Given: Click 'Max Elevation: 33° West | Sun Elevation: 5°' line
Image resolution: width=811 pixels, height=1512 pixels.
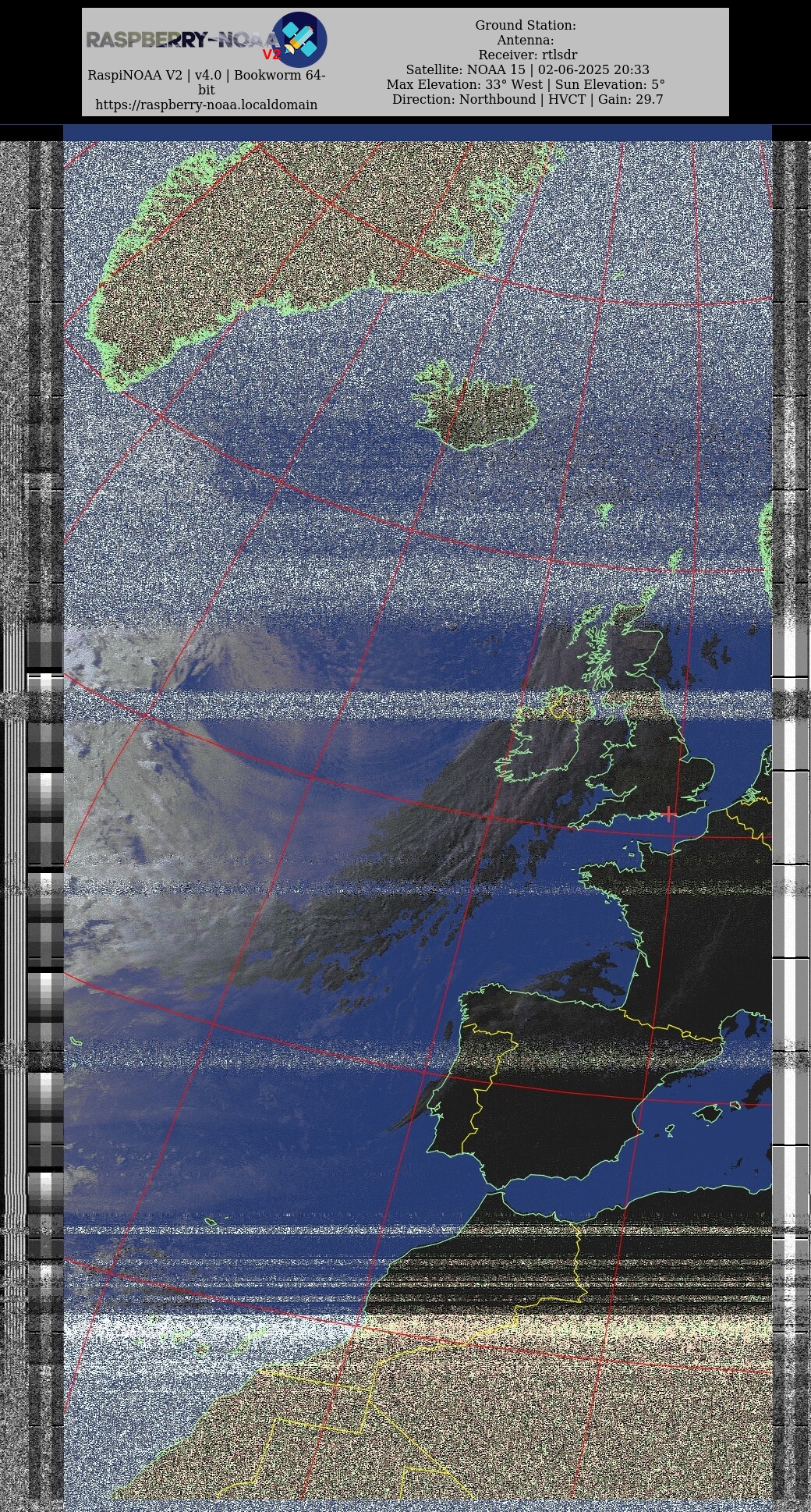Looking at the screenshot, I should [526, 85].
